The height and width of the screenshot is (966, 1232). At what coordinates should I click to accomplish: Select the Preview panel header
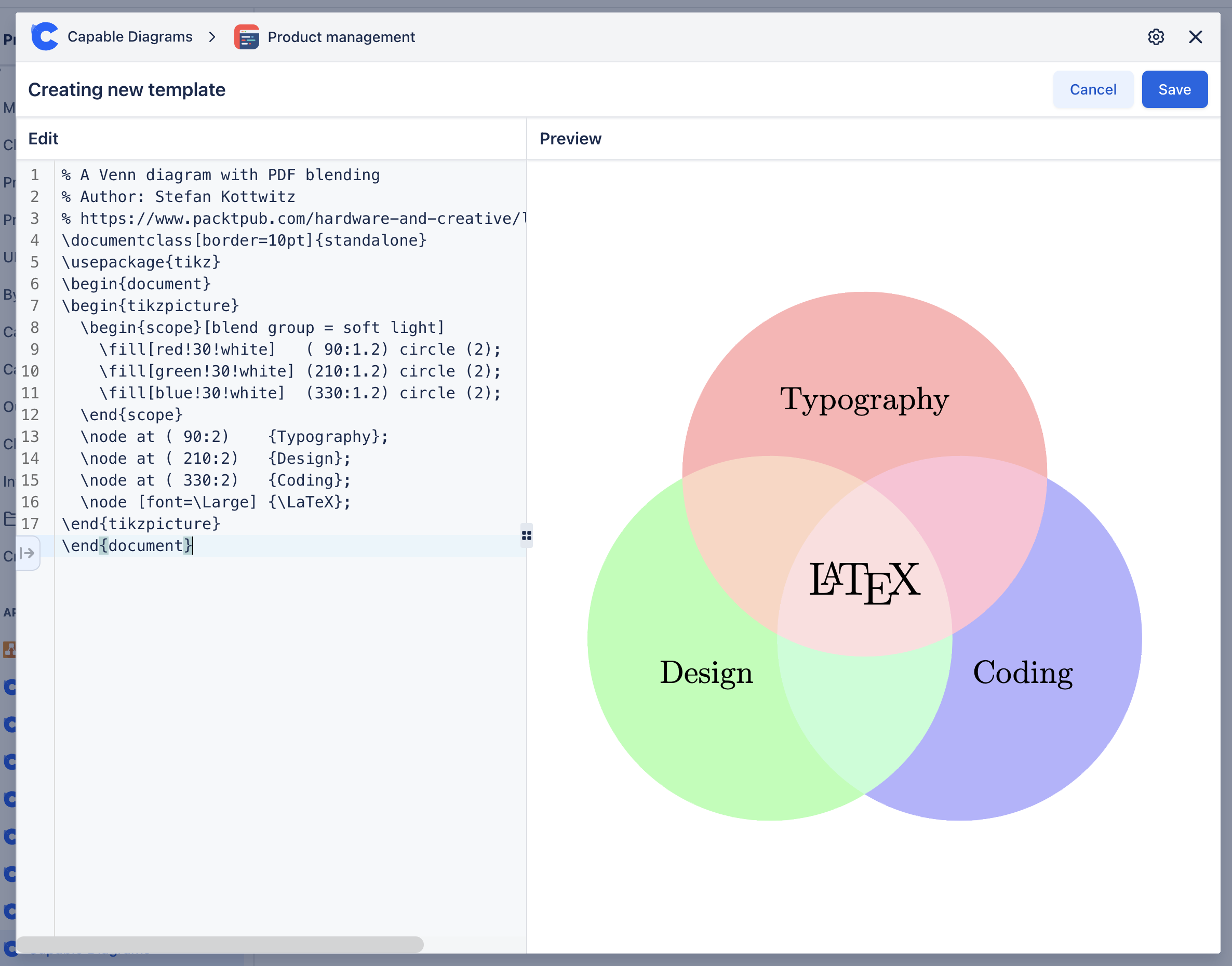pos(570,139)
